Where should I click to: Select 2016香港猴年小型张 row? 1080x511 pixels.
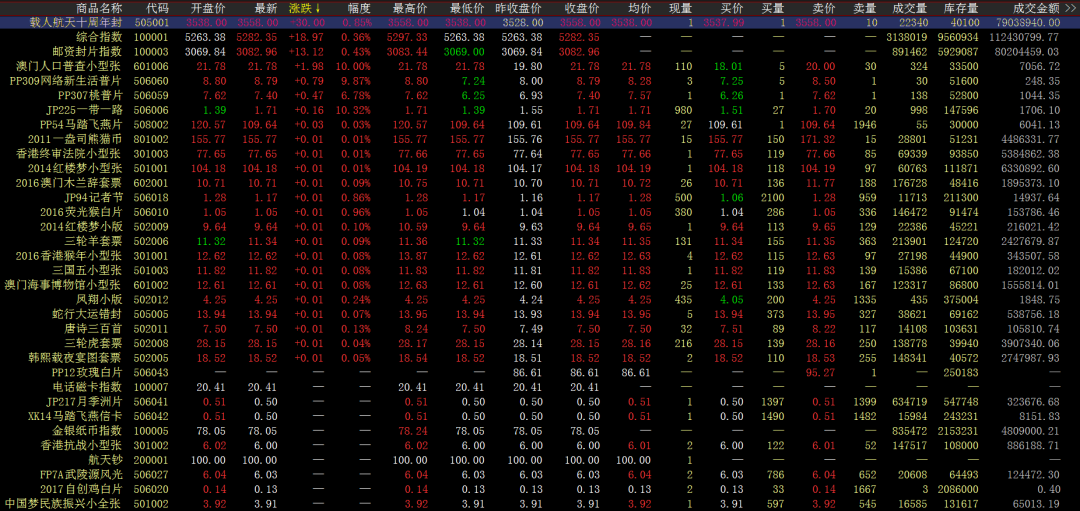[x=540, y=256]
